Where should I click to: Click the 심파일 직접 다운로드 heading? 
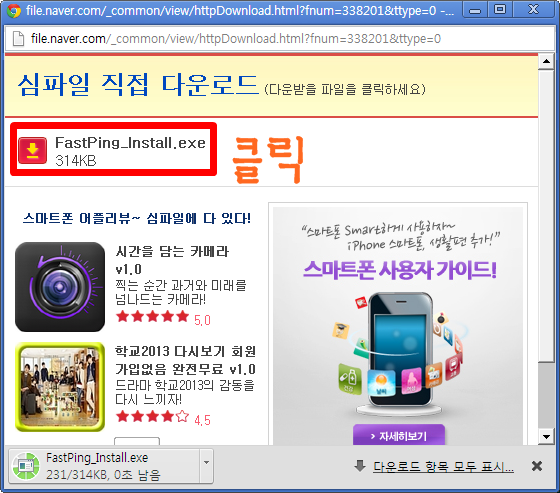pyautogui.click(x=138, y=85)
